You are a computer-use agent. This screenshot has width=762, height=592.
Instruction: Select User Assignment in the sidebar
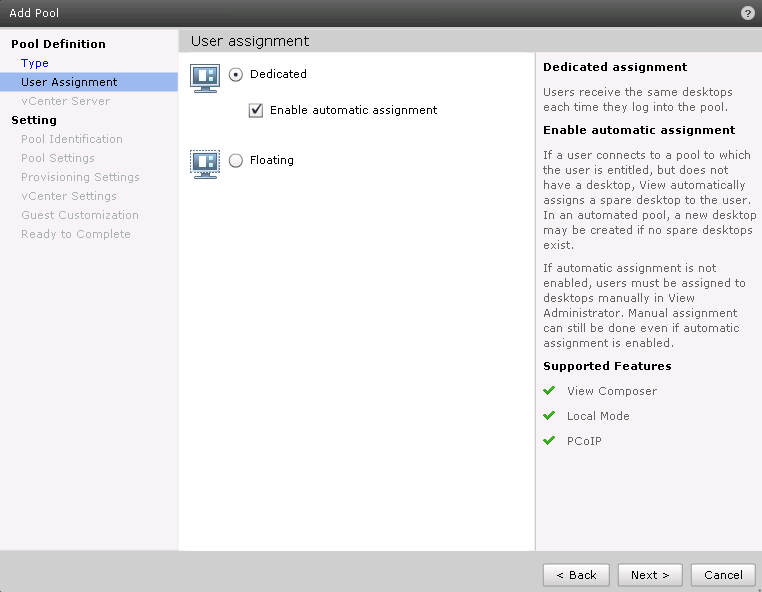(69, 82)
